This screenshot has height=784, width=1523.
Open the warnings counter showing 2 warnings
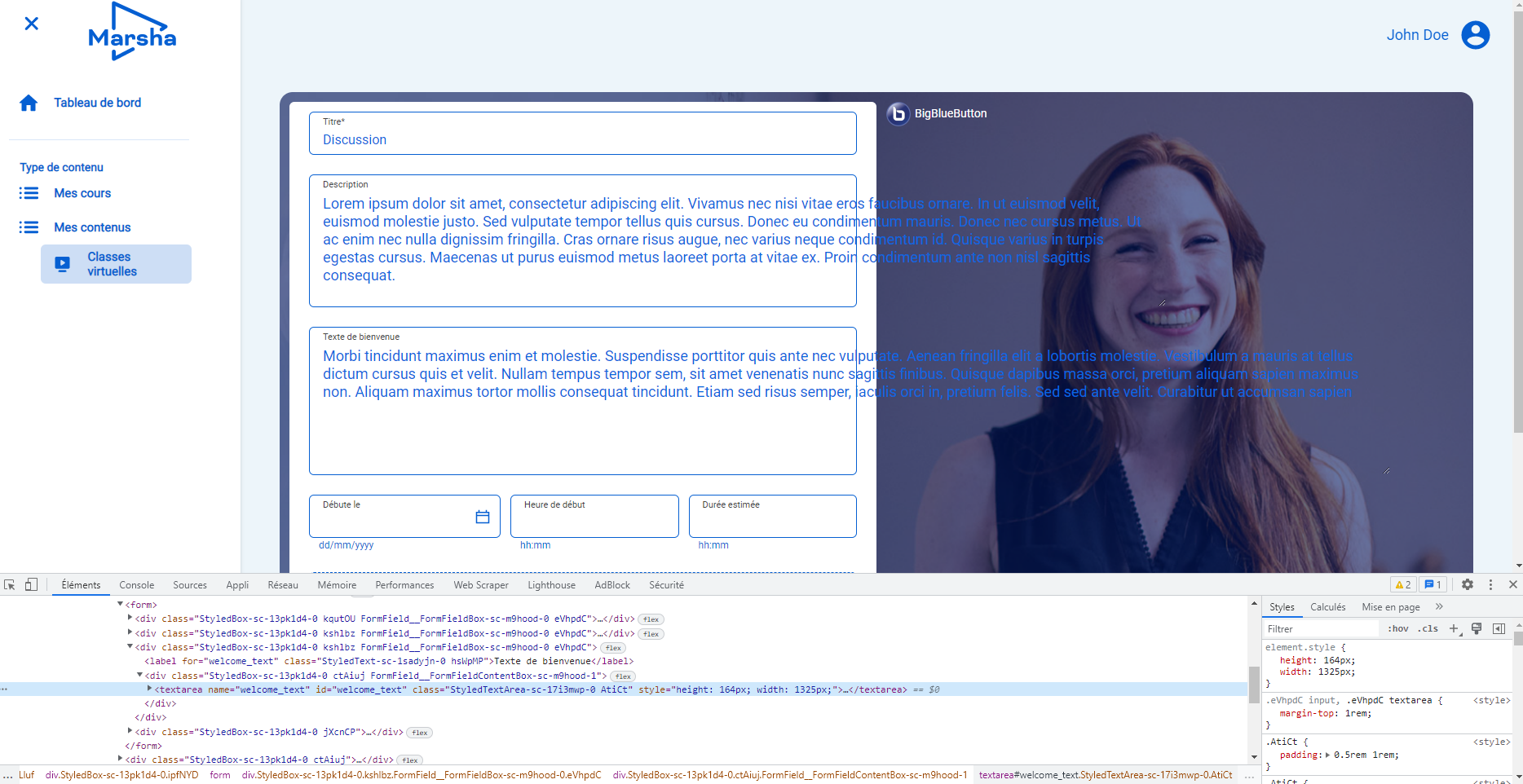[x=1403, y=584]
